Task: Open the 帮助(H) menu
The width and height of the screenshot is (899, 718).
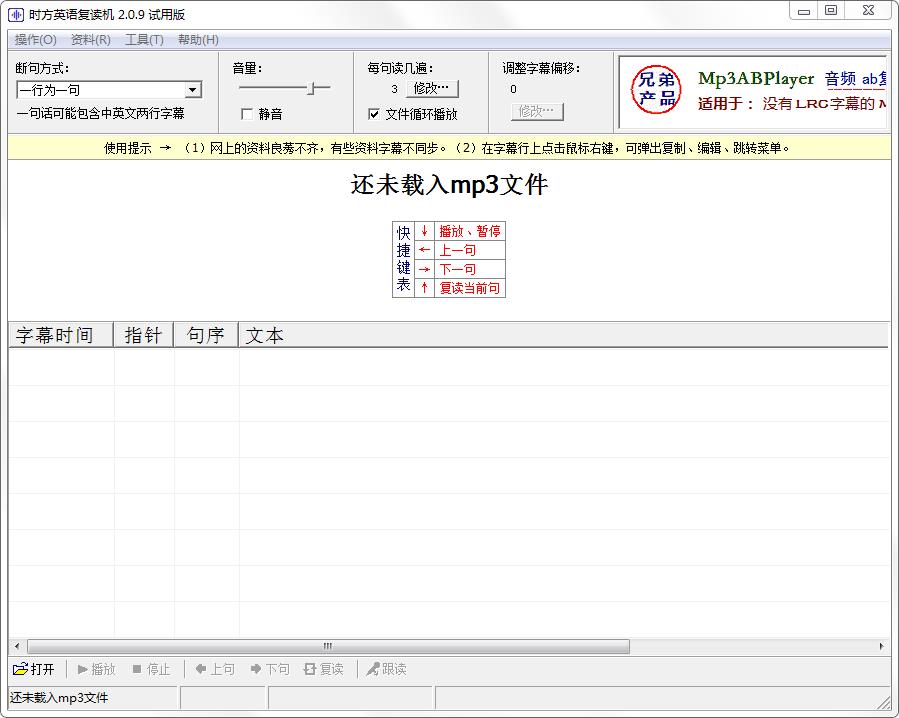Action: tap(198, 40)
